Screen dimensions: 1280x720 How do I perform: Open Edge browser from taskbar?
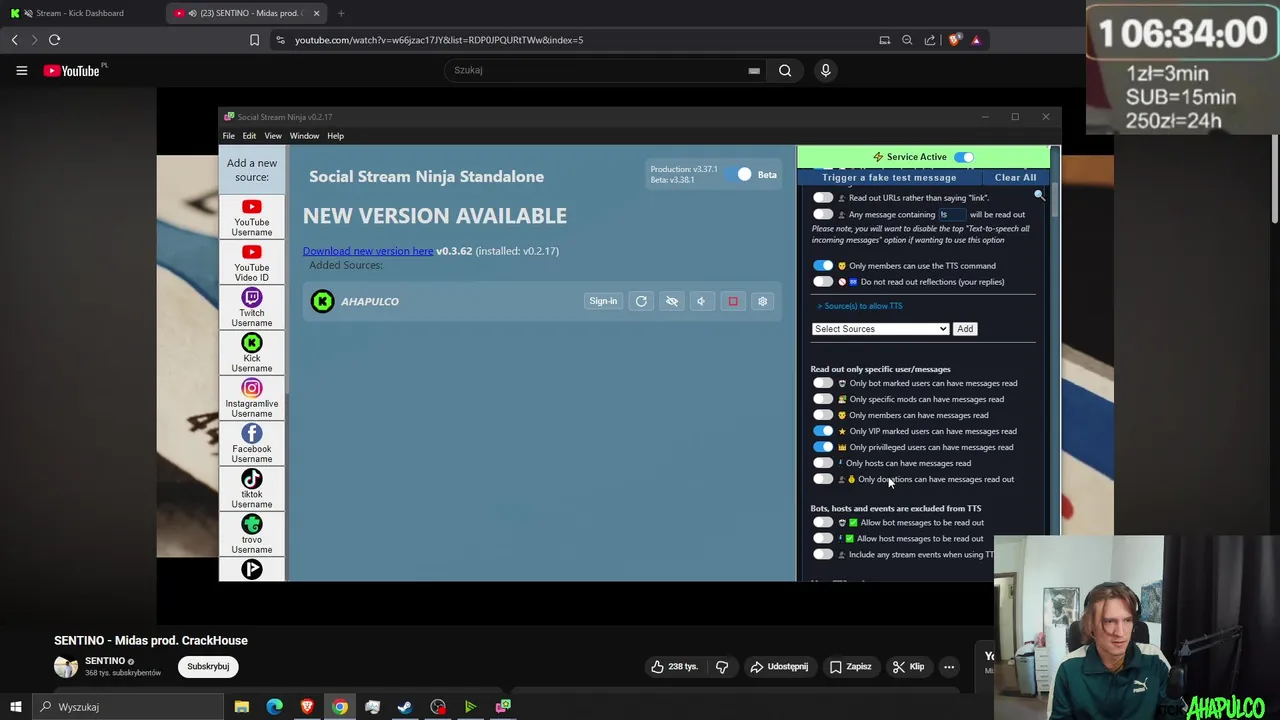pos(274,707)
